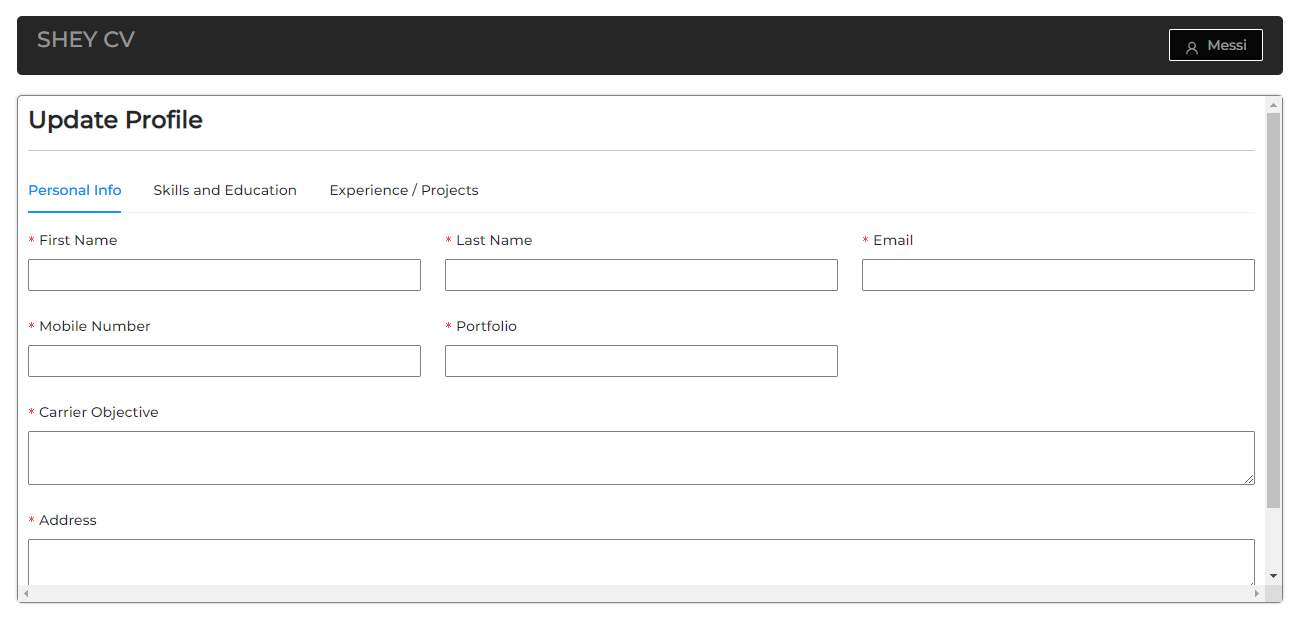Click the Email input field
The width and height of the screenshot is (1300, 617).
[1057, 275]
